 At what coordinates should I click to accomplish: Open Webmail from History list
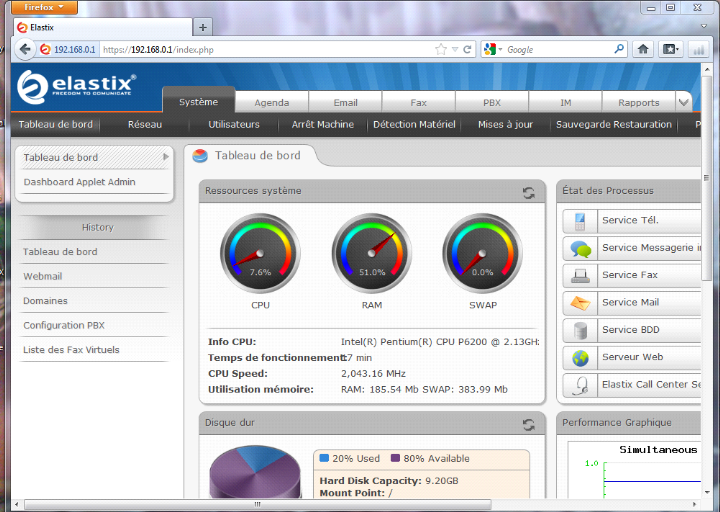point(43,276)
